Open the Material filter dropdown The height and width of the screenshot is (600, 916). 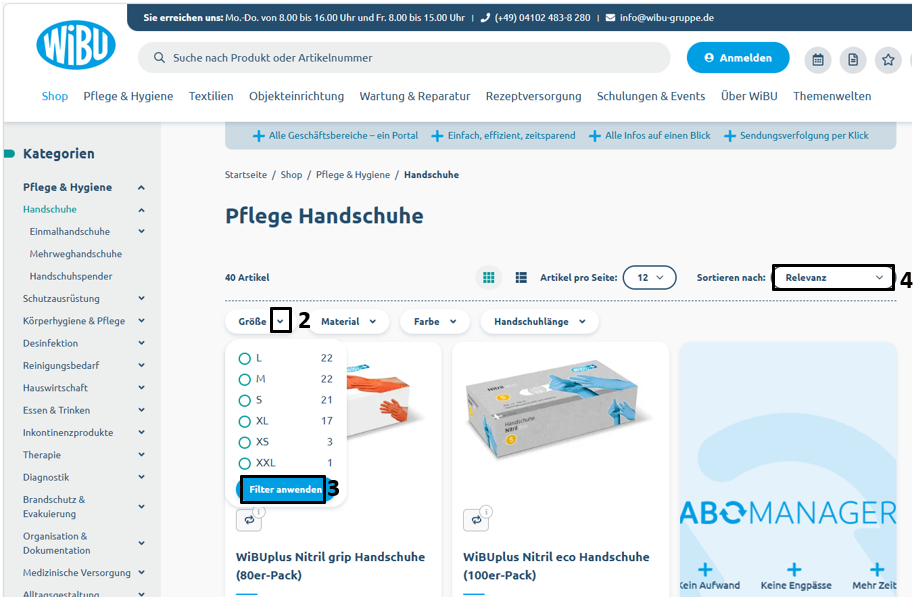pos(348,321)
